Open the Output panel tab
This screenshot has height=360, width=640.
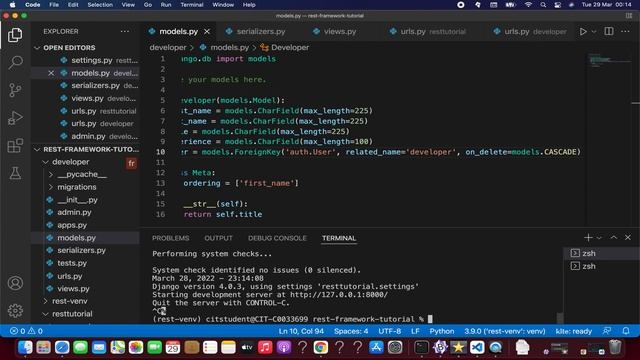tap(218, 238)
